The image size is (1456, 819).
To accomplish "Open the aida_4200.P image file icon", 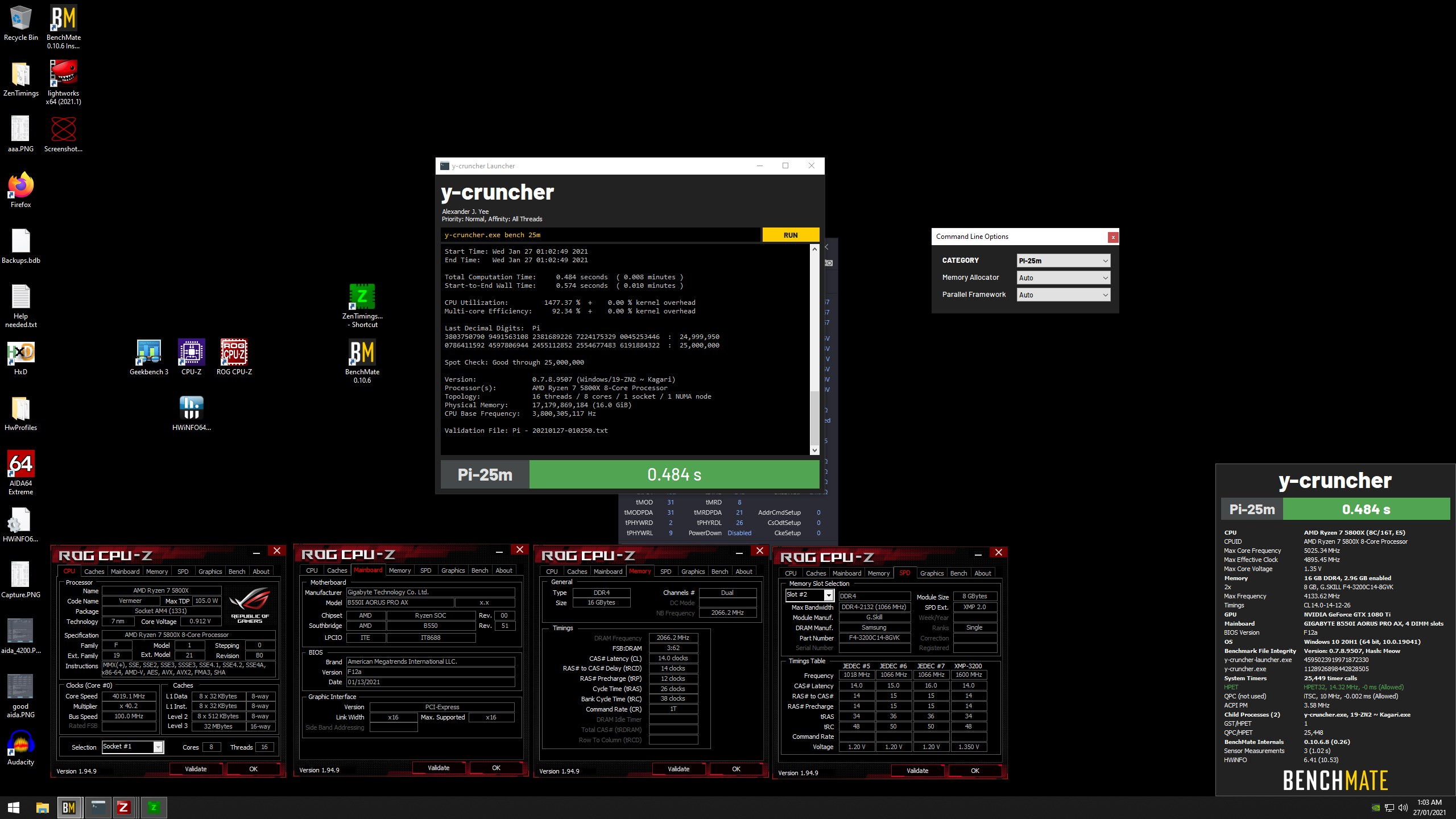I will tap(20, 636).
